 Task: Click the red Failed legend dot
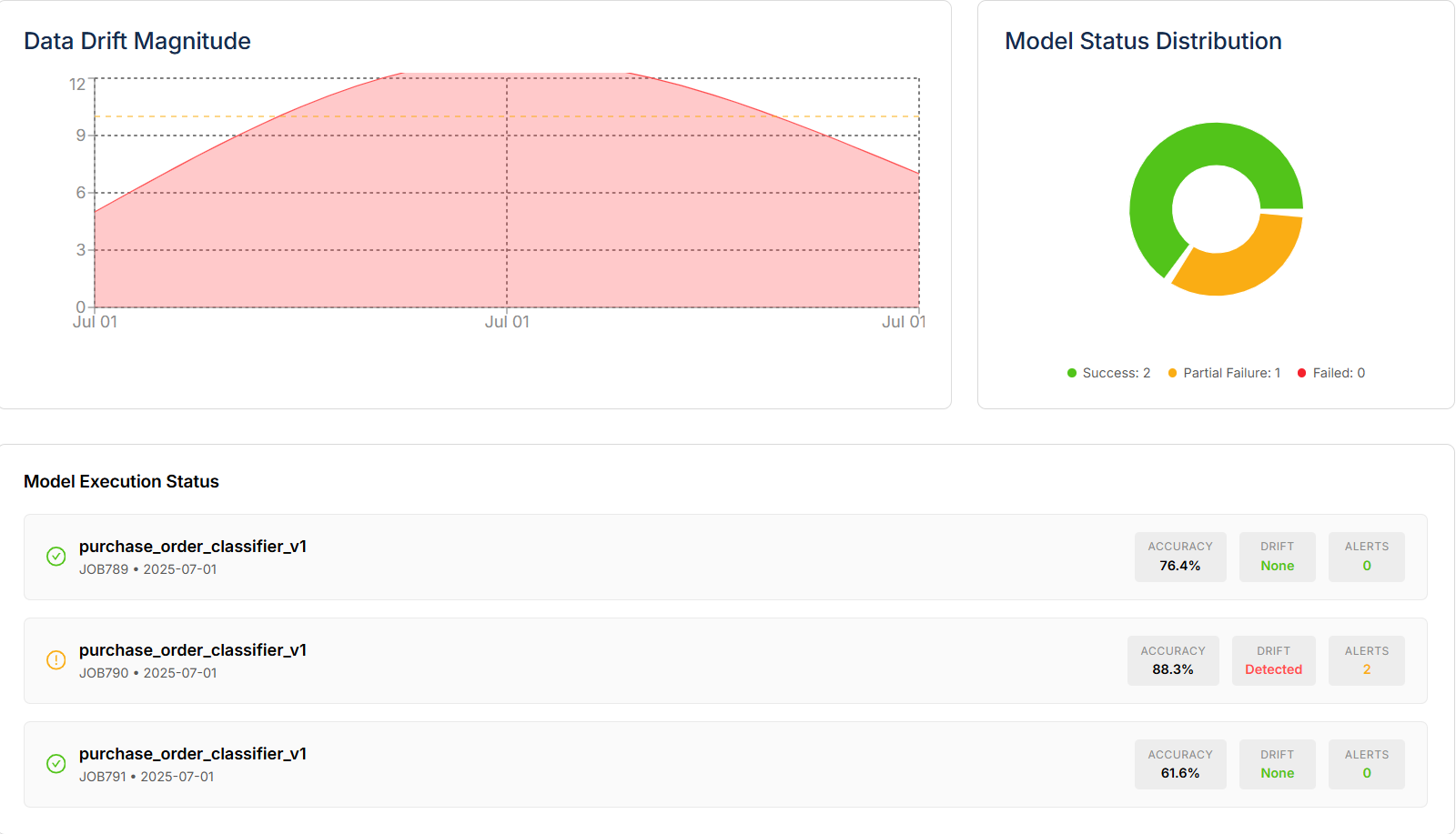[x=1301, y=373]
